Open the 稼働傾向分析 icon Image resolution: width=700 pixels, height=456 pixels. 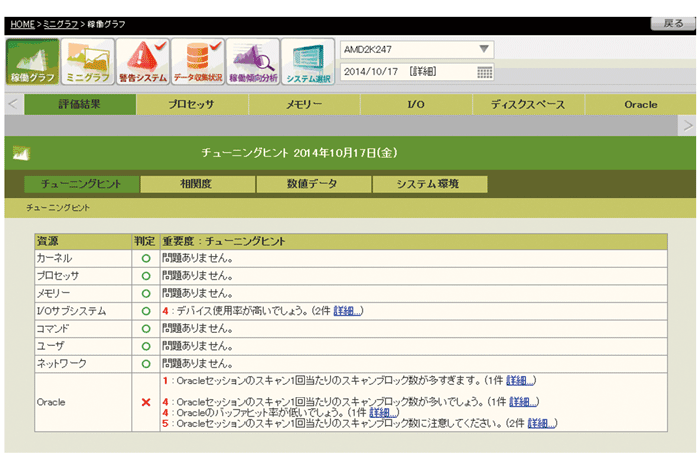[252, 63]
